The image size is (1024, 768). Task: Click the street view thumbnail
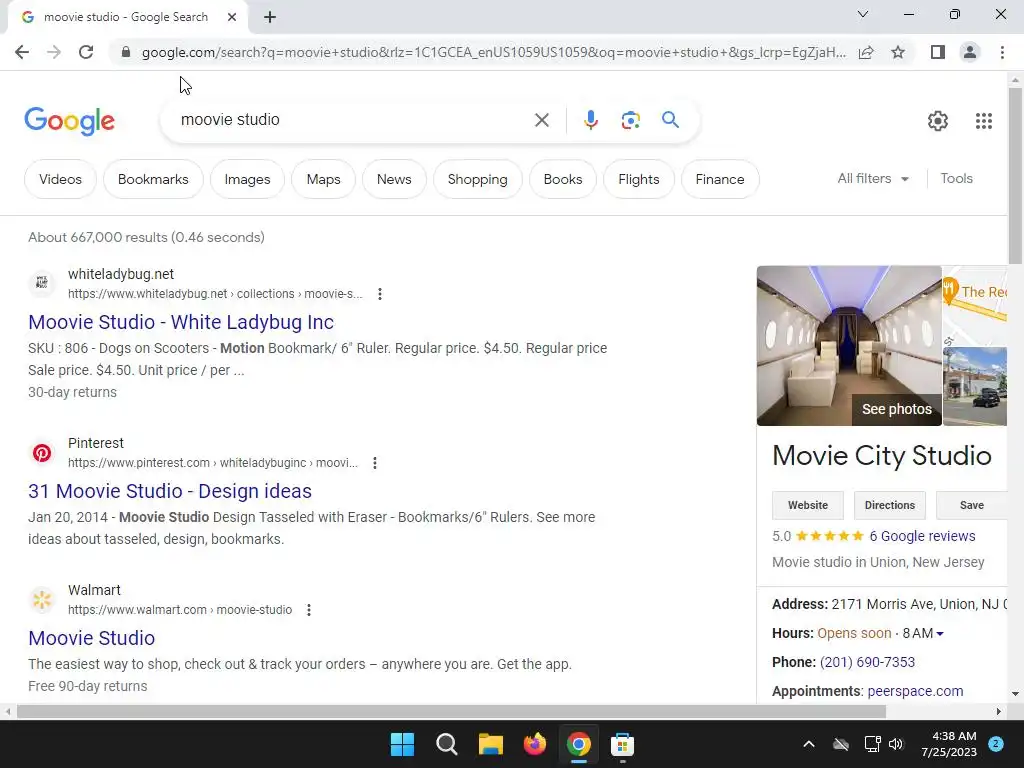[975, 387]
